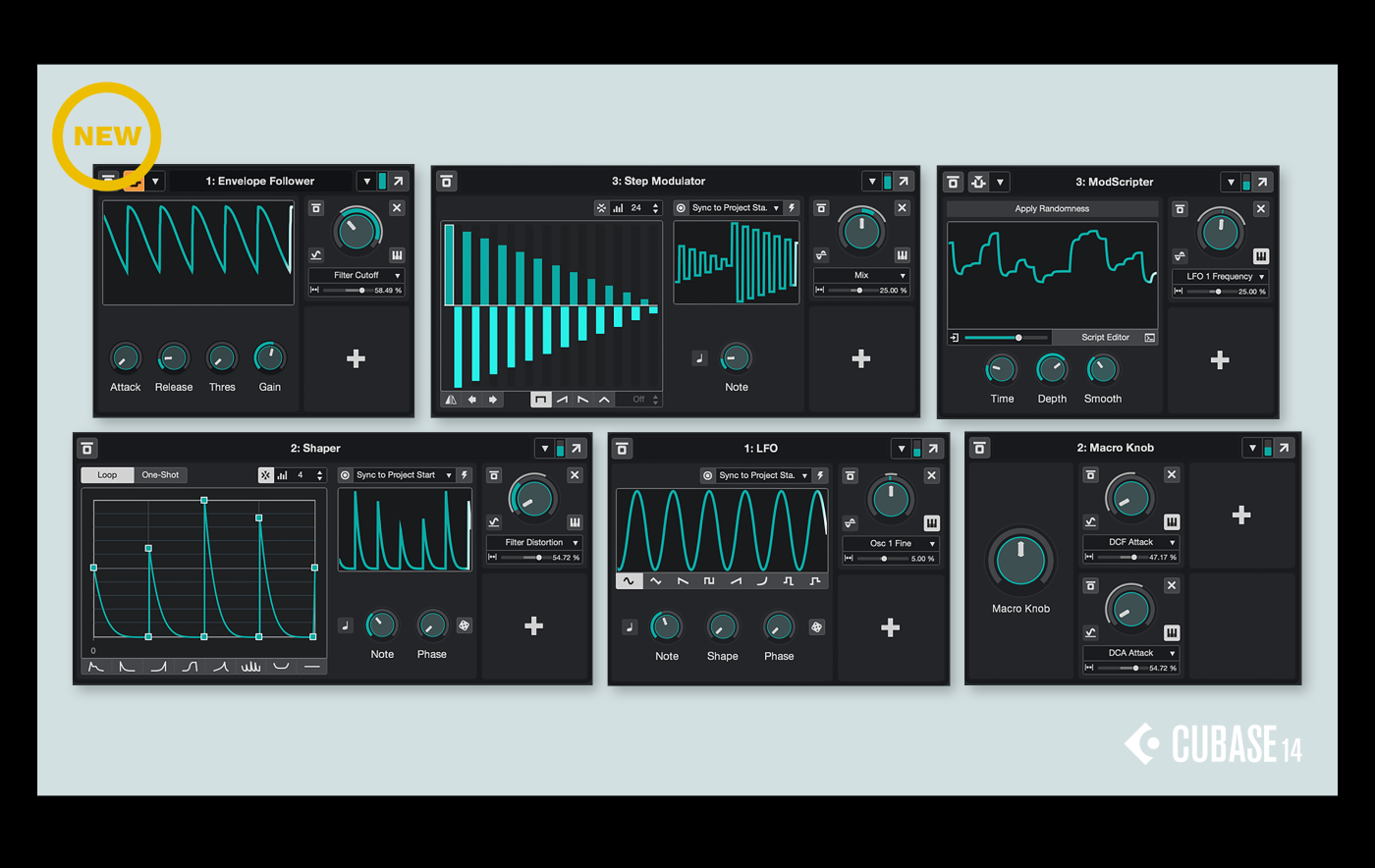The image size is (1375, 868).
Task: Click the large Macro Knob dial
Action: [1020, 563]
